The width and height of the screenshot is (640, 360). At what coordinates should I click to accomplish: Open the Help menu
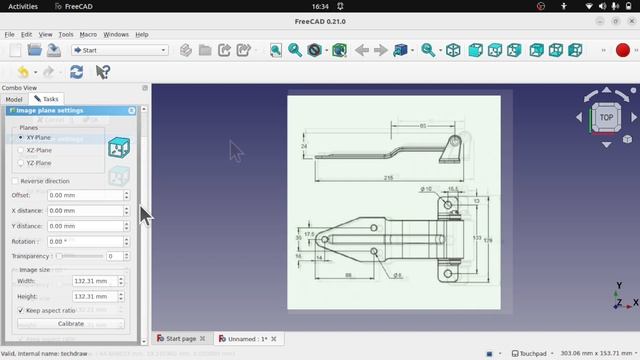click(142, 35)
